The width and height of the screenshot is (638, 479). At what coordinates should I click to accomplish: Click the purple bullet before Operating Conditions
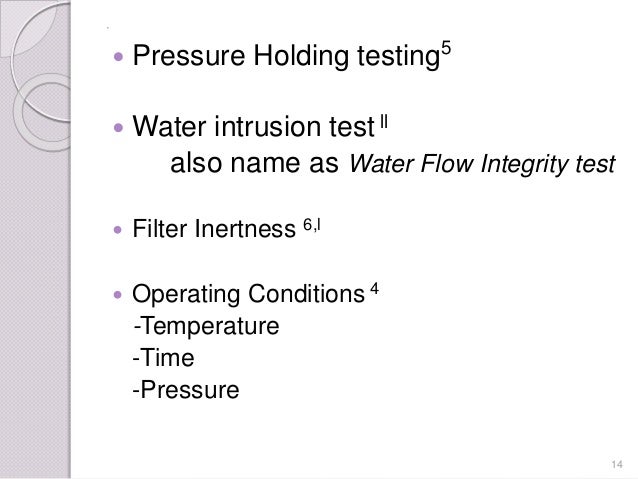[118, 294]
